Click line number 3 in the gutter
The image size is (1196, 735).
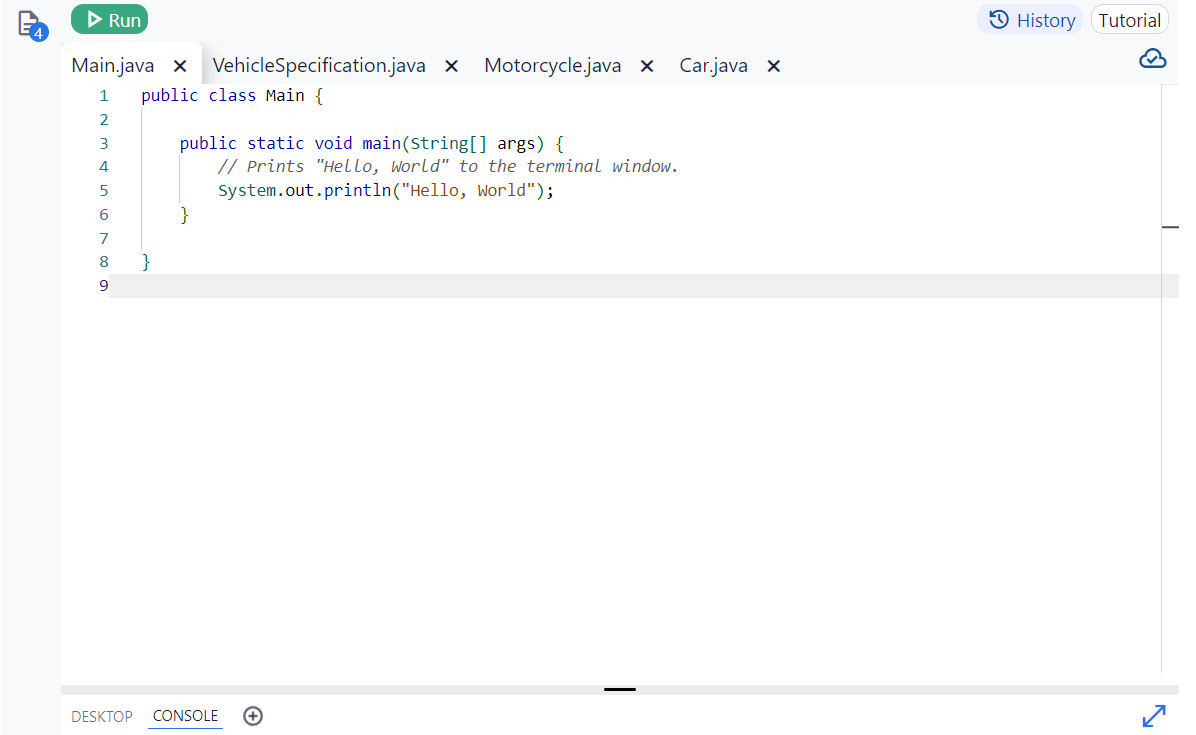[x=104, y=143]
